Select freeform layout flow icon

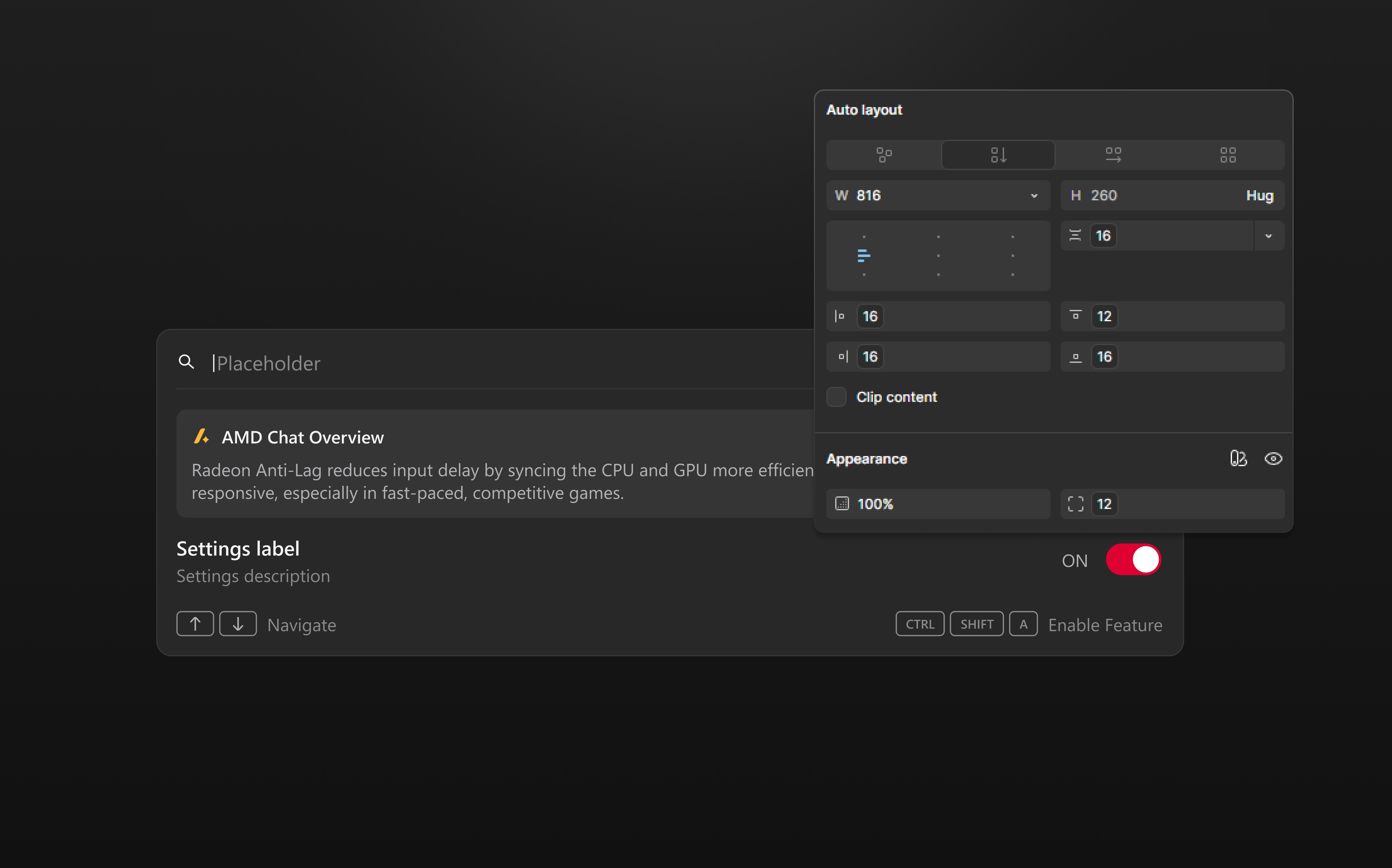(x=883, y=155)
